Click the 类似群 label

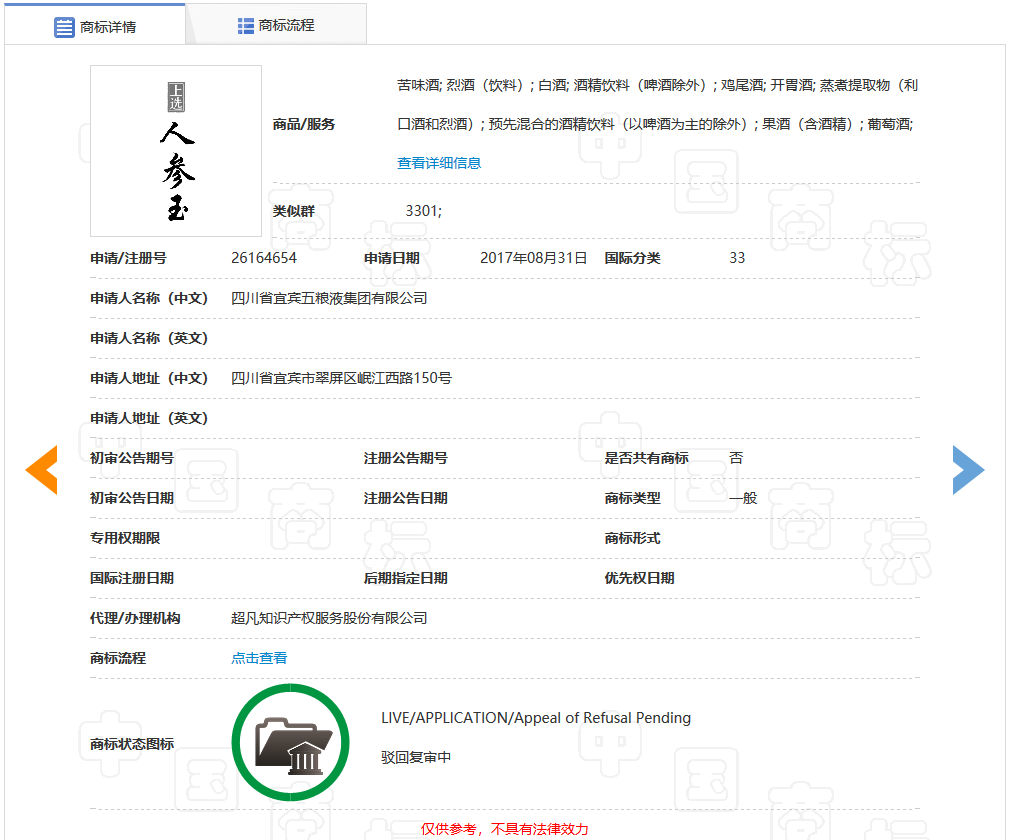click(293, 211)
